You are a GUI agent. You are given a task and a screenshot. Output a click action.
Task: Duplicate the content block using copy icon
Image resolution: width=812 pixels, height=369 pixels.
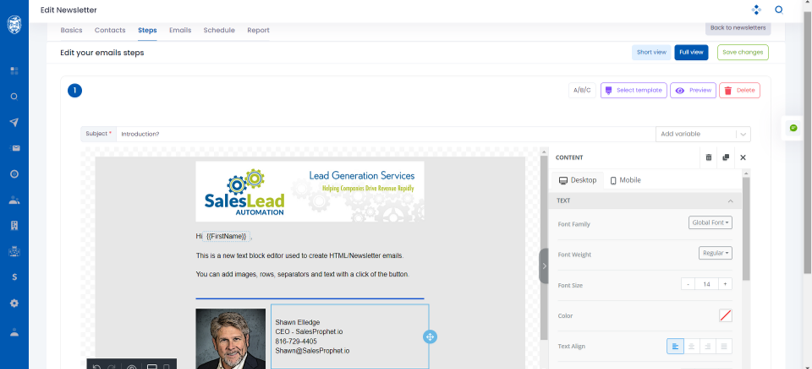pos(726,157)
